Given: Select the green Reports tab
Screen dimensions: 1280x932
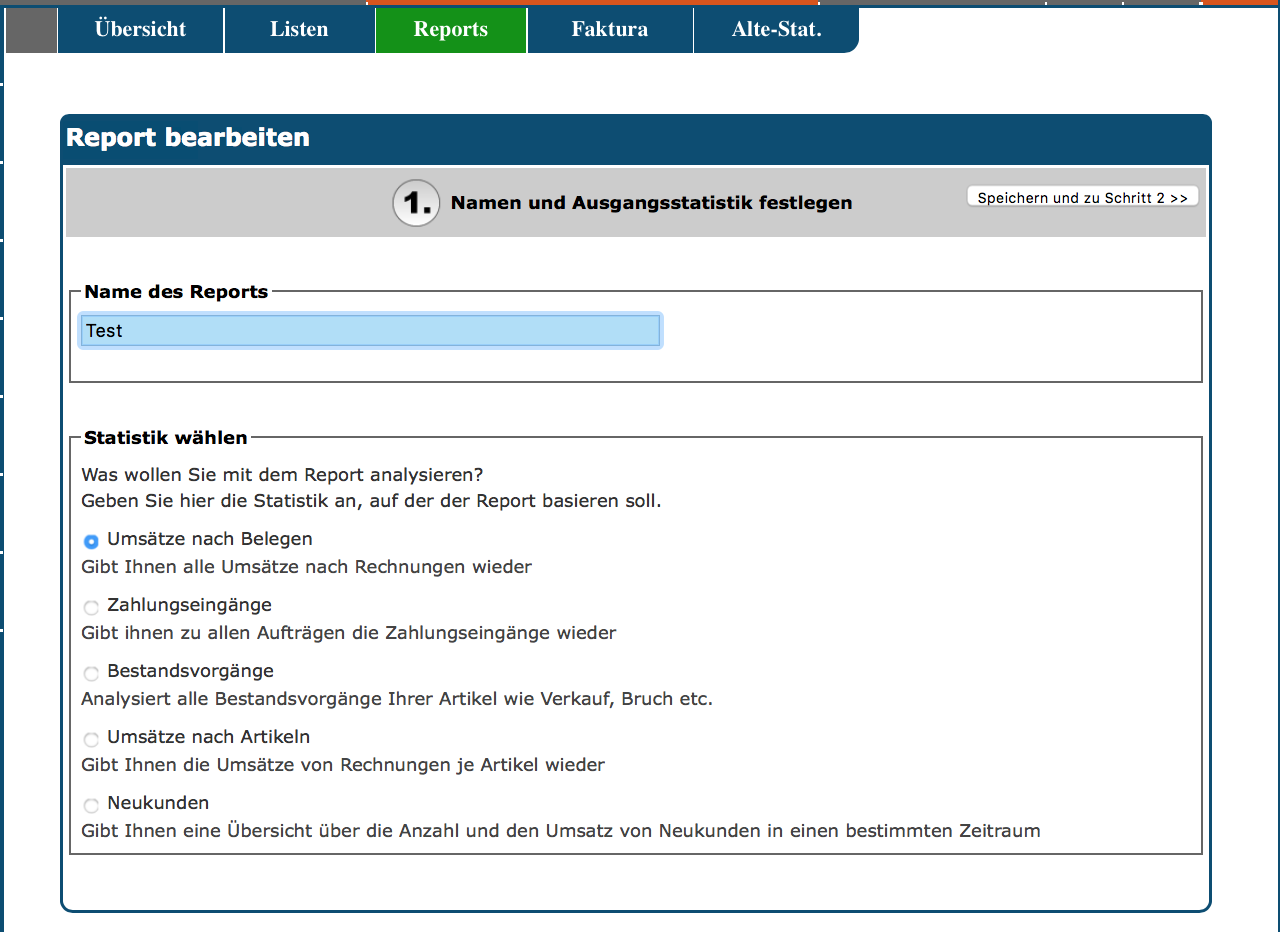Looking at the screenshot, I should click(x=451, y=30).
